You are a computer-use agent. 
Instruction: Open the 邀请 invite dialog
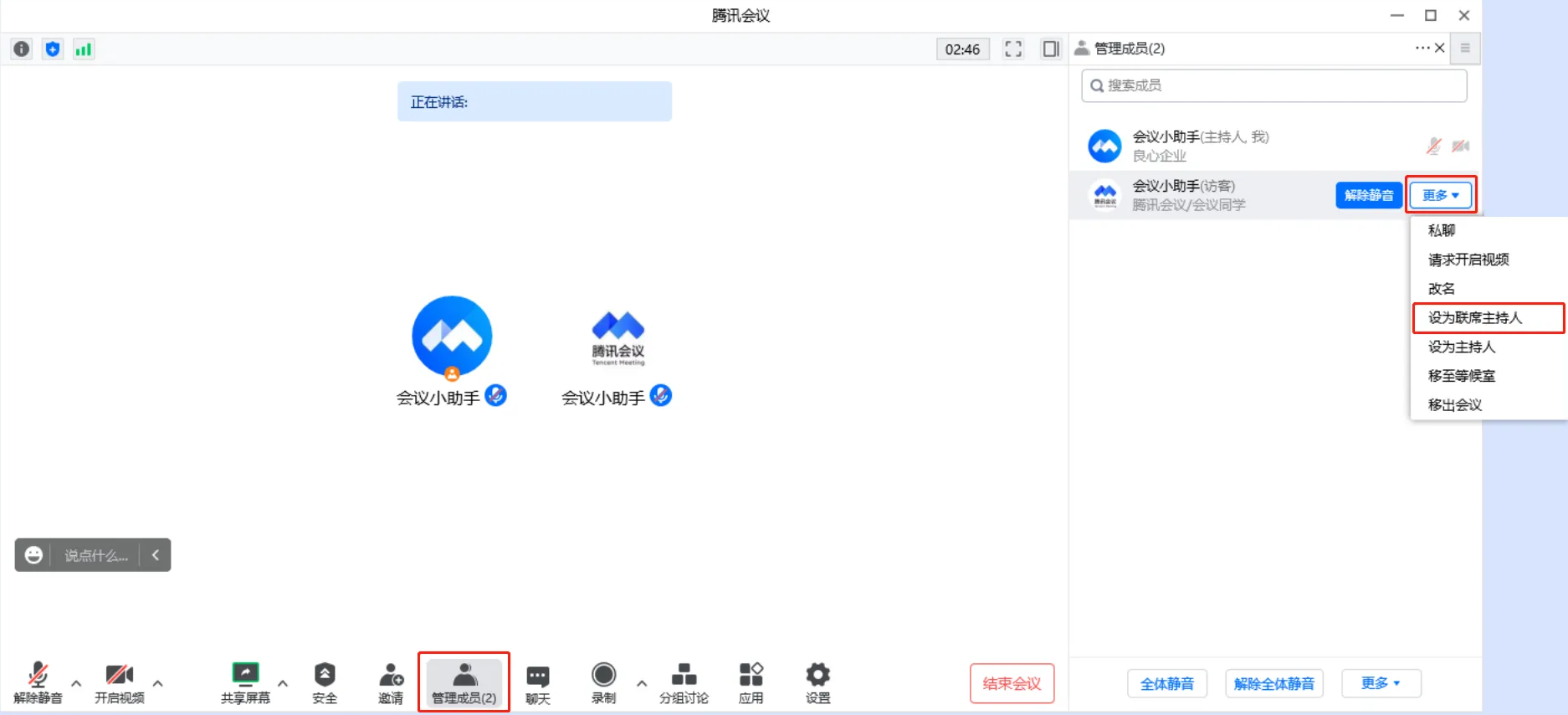tap(391, 683)
